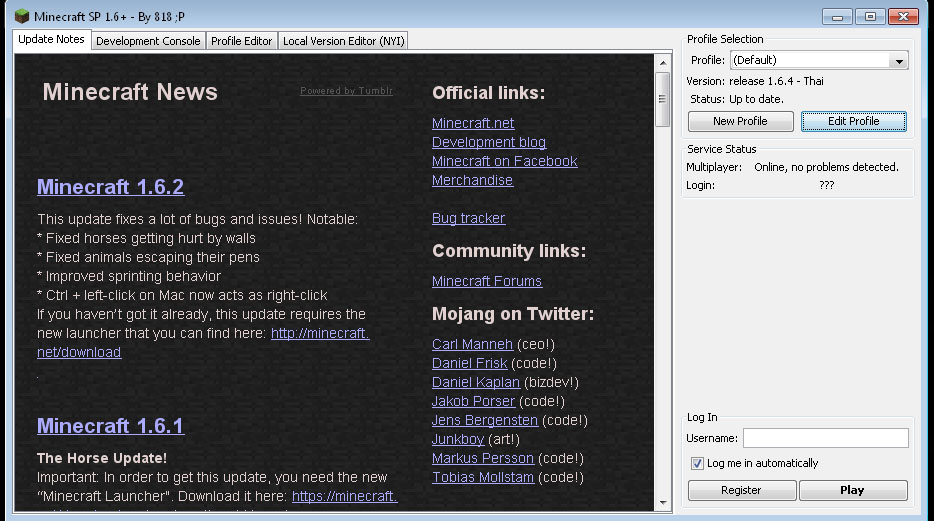Click the news scrollbar down arrow
This screenshot has height=521, width=934.
click(x=663, y=503)
